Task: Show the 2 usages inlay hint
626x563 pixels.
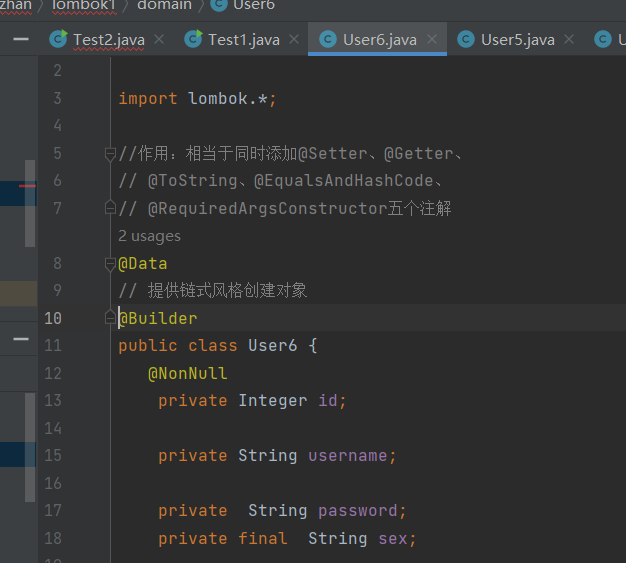Action: pos(149,236)
